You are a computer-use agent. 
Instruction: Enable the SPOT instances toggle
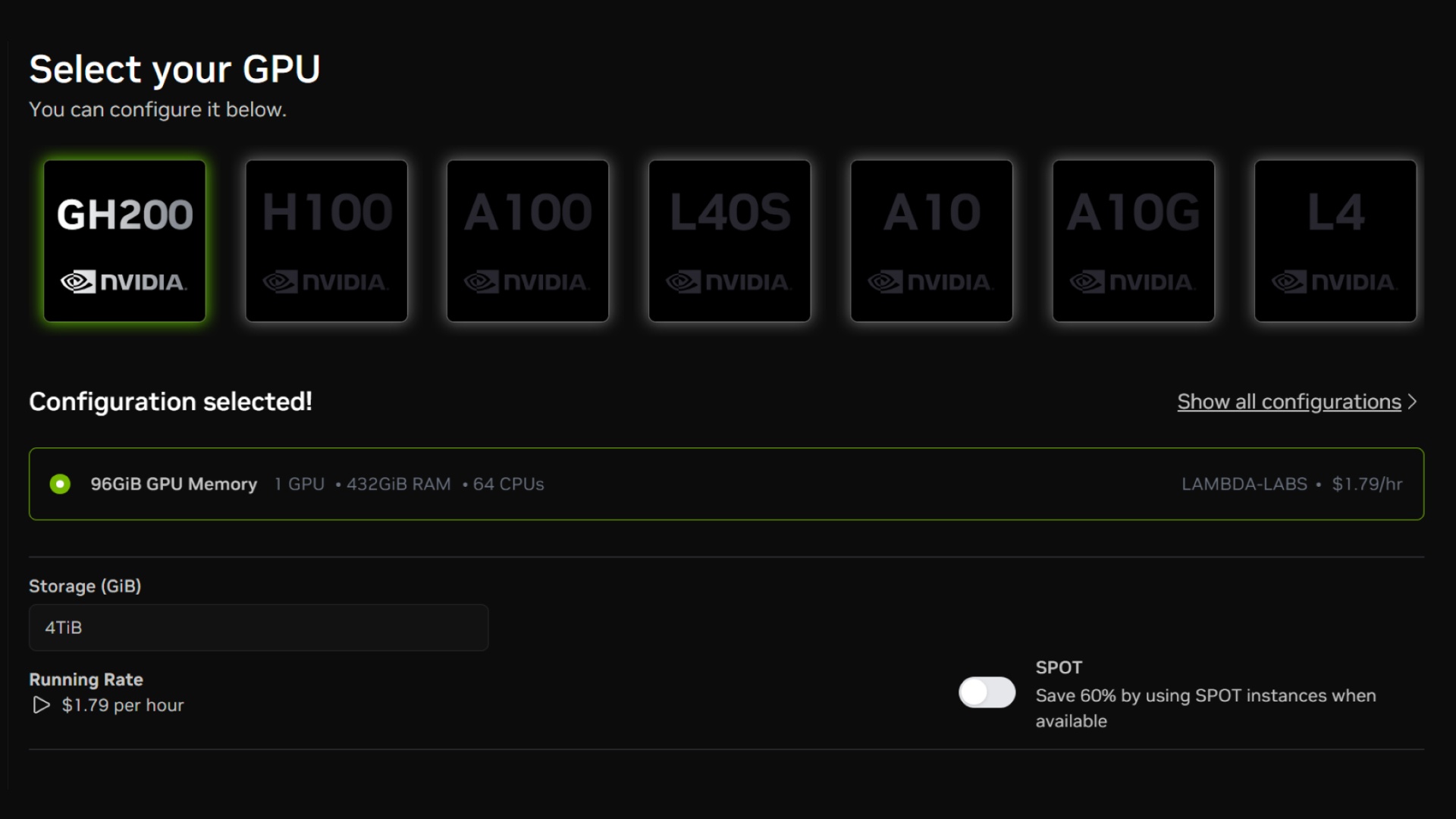(x=987, y=692)
